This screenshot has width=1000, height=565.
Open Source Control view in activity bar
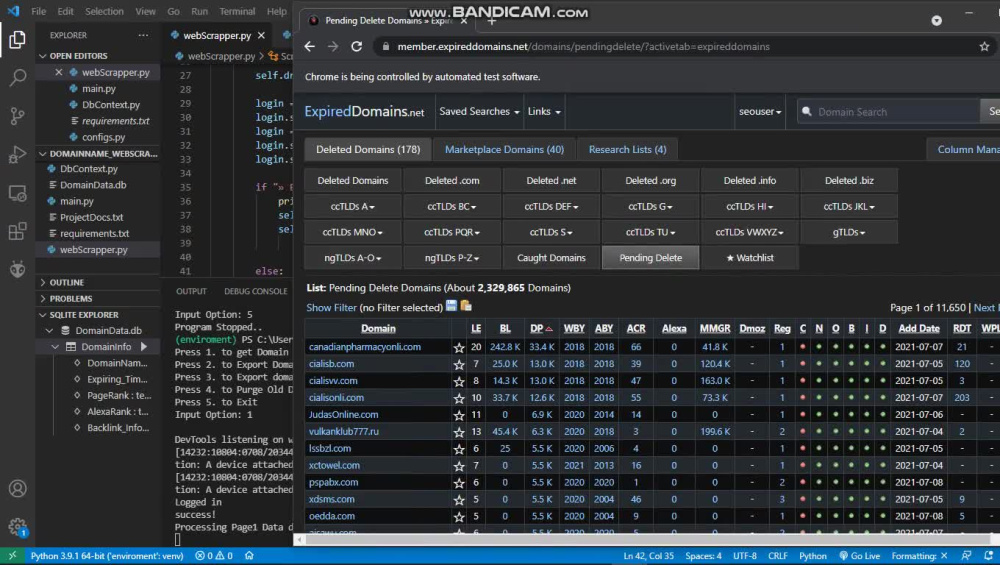tap(17, 115)
